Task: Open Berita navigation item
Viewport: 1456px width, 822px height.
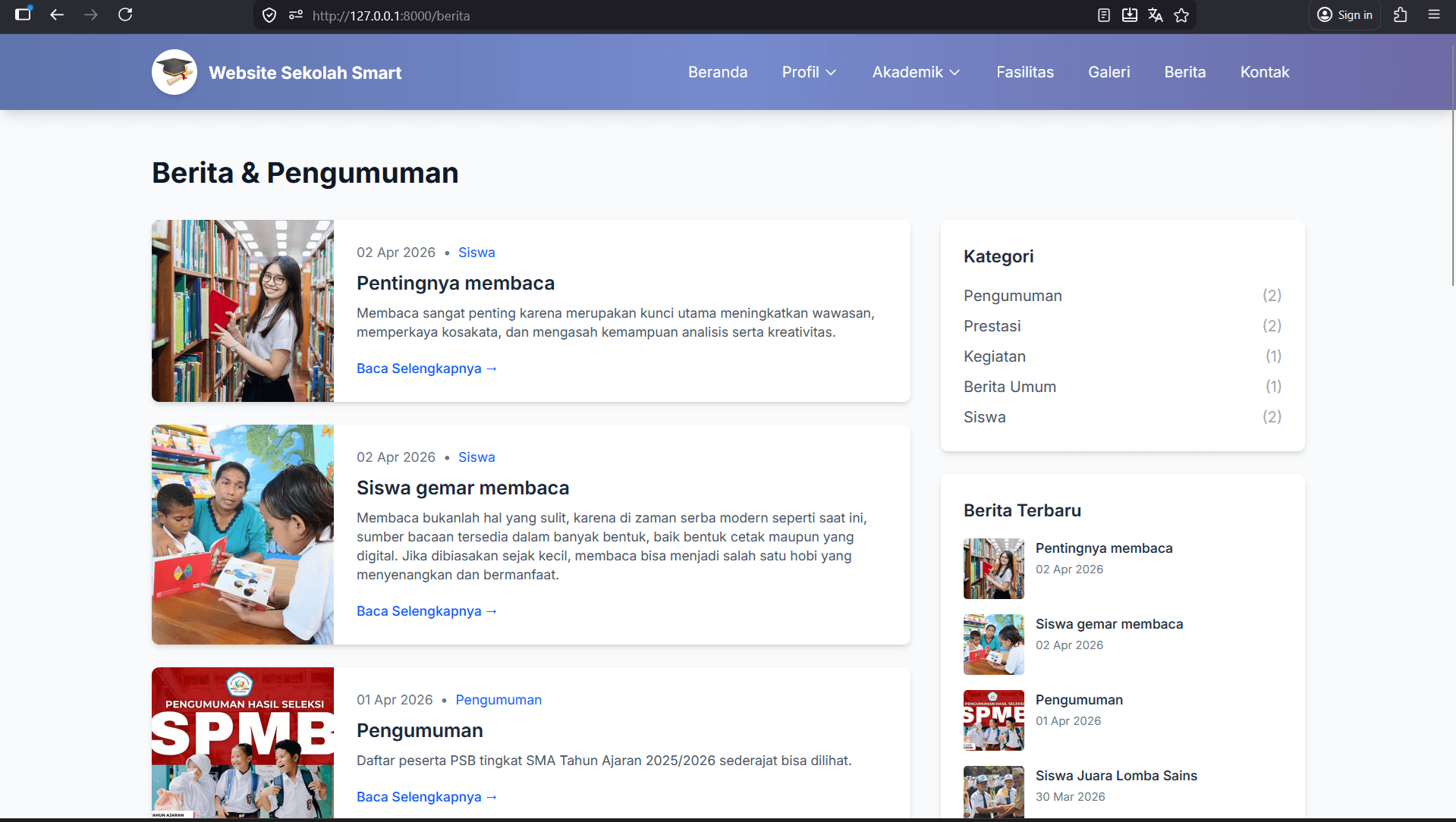Action: pyautogui.click(x=1185, y=72)
